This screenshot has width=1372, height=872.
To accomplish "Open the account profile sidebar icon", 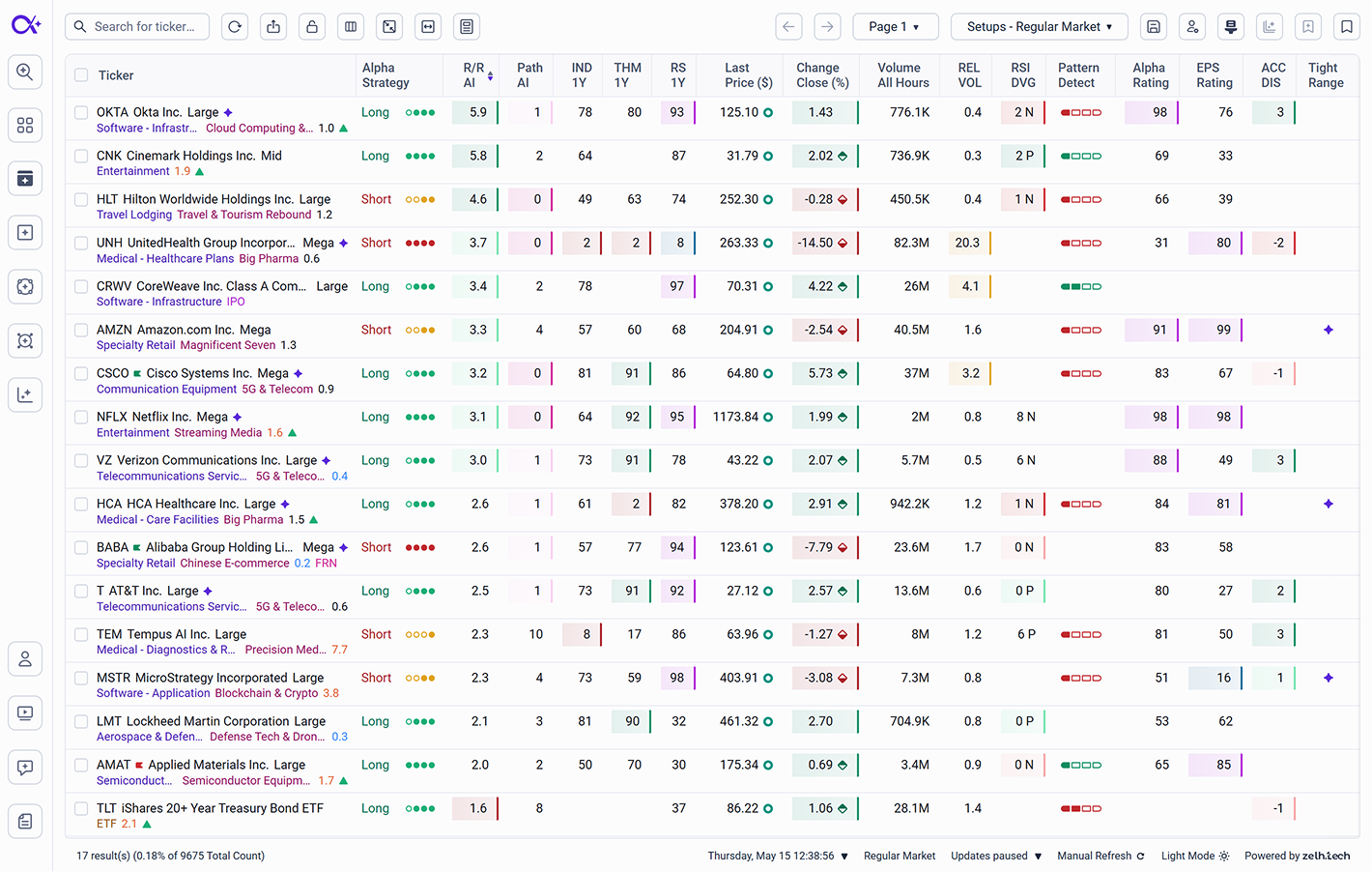I will coord(25,659).
